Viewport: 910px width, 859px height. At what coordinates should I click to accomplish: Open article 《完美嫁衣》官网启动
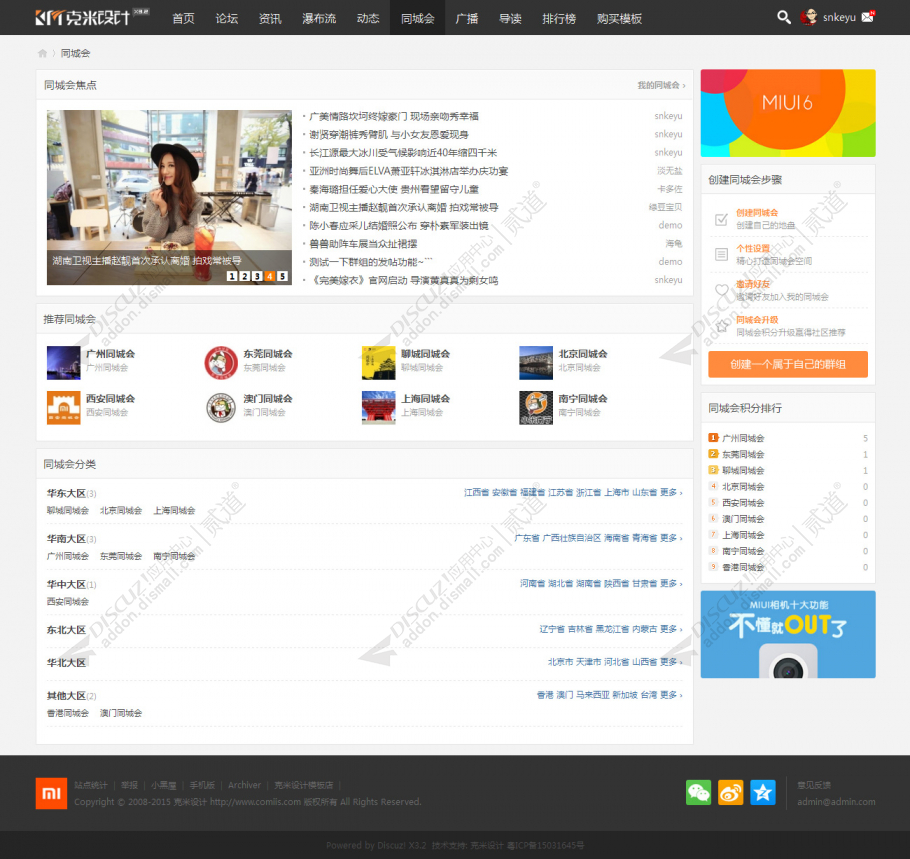(x=404, y=280)
